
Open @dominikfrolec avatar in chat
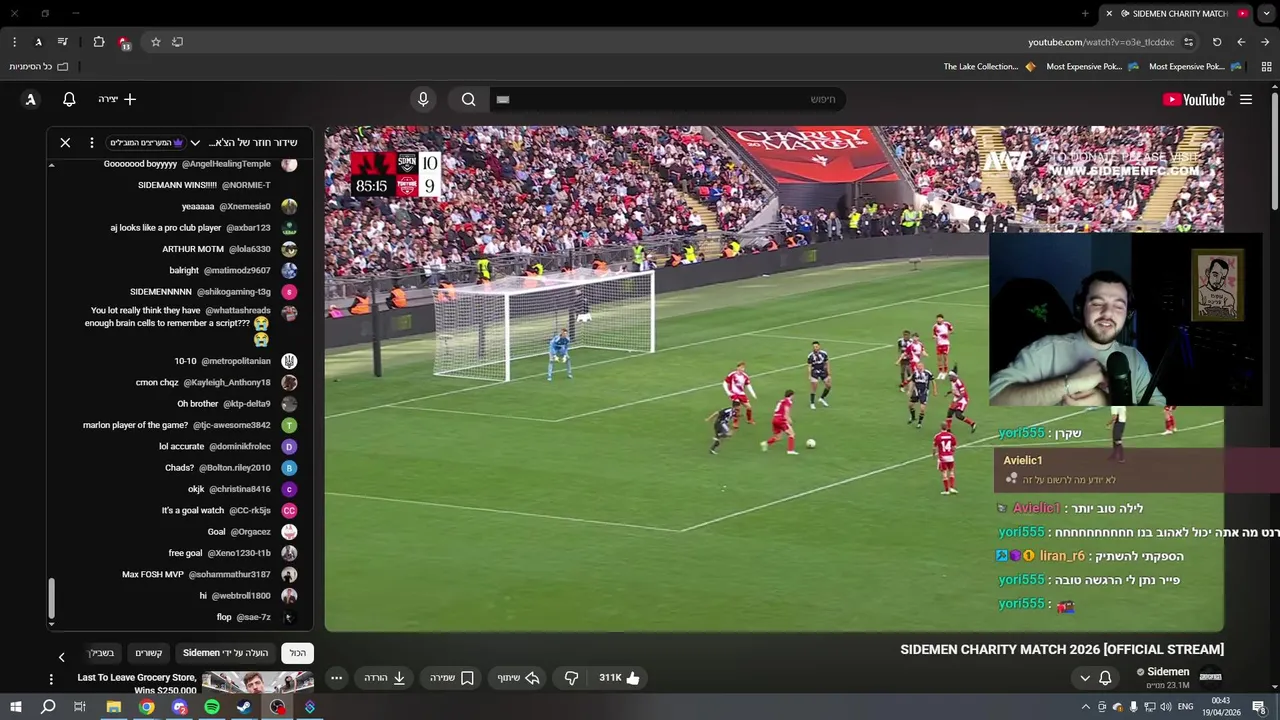[289, 447]
